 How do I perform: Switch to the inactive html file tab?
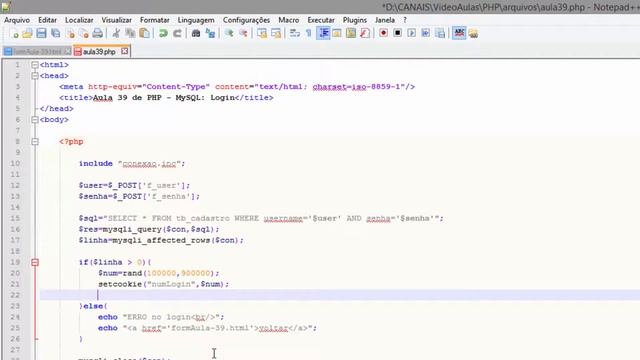point(38,51)
